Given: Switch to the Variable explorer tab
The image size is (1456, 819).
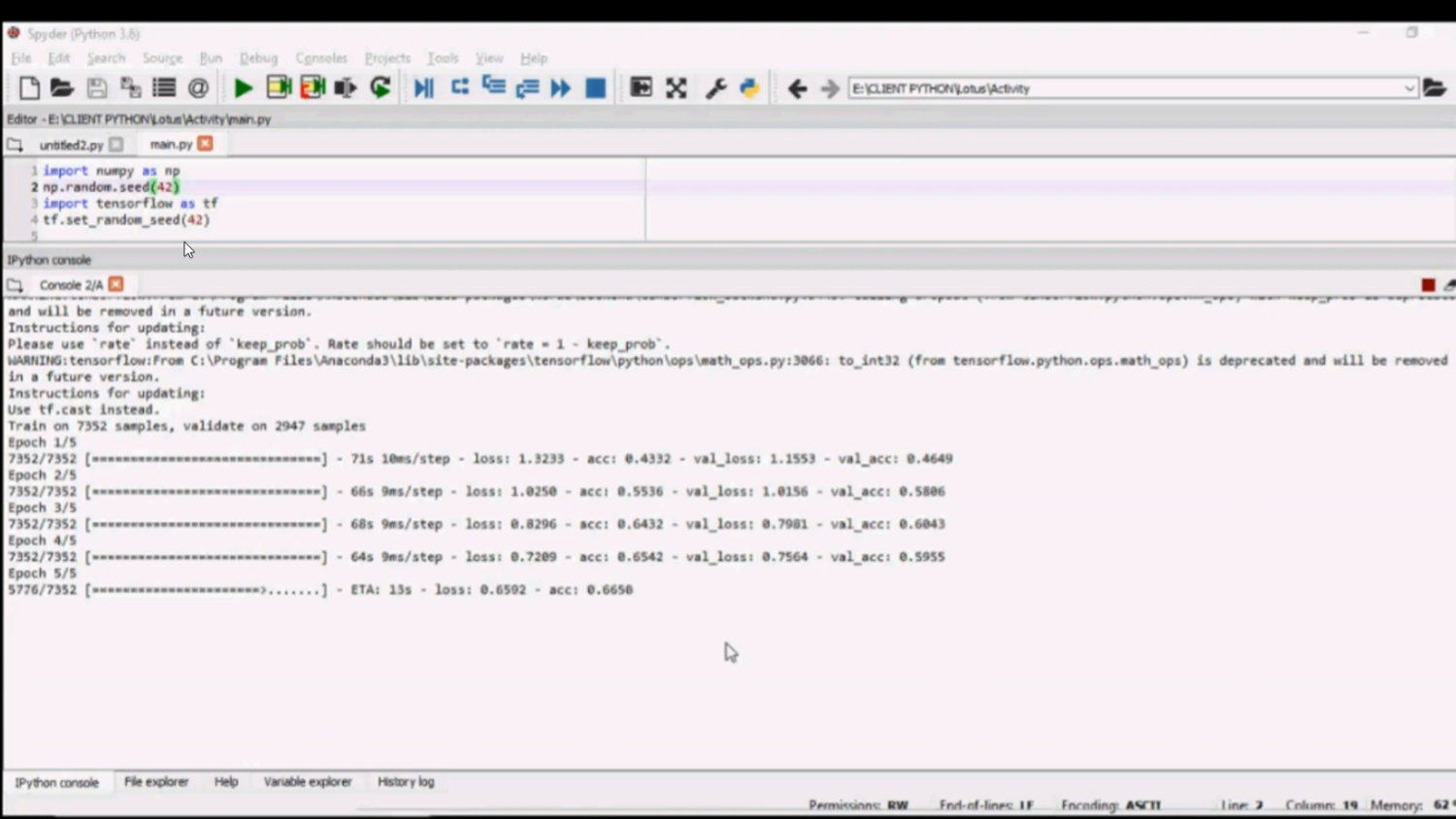Looking at the screenshot, I should [x=307, y=782].
